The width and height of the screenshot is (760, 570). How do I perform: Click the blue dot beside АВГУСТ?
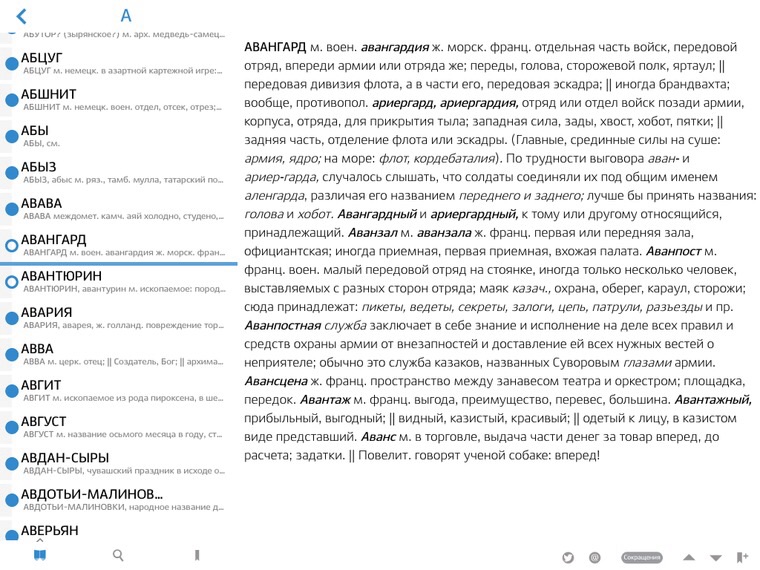[x=12, y=428]
